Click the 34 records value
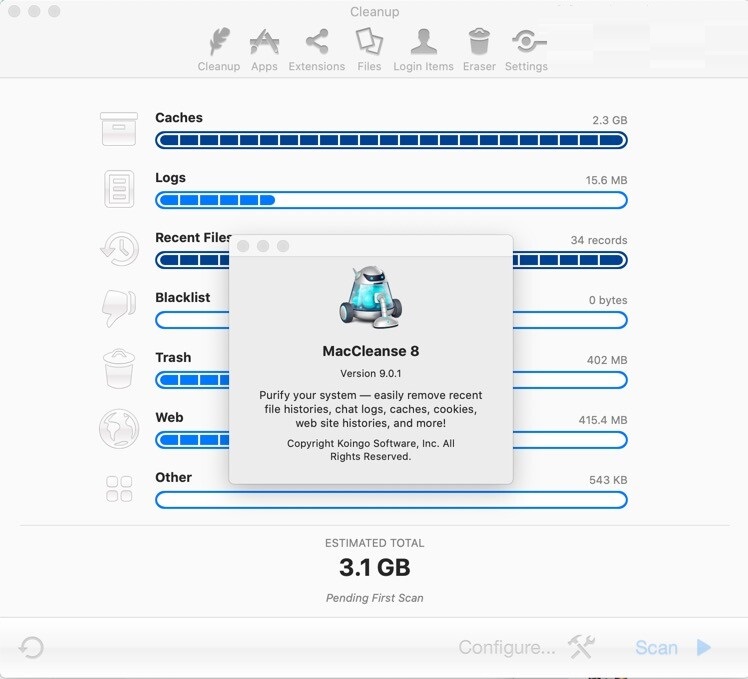Screen dimensions: 748x679 [599, 240]
